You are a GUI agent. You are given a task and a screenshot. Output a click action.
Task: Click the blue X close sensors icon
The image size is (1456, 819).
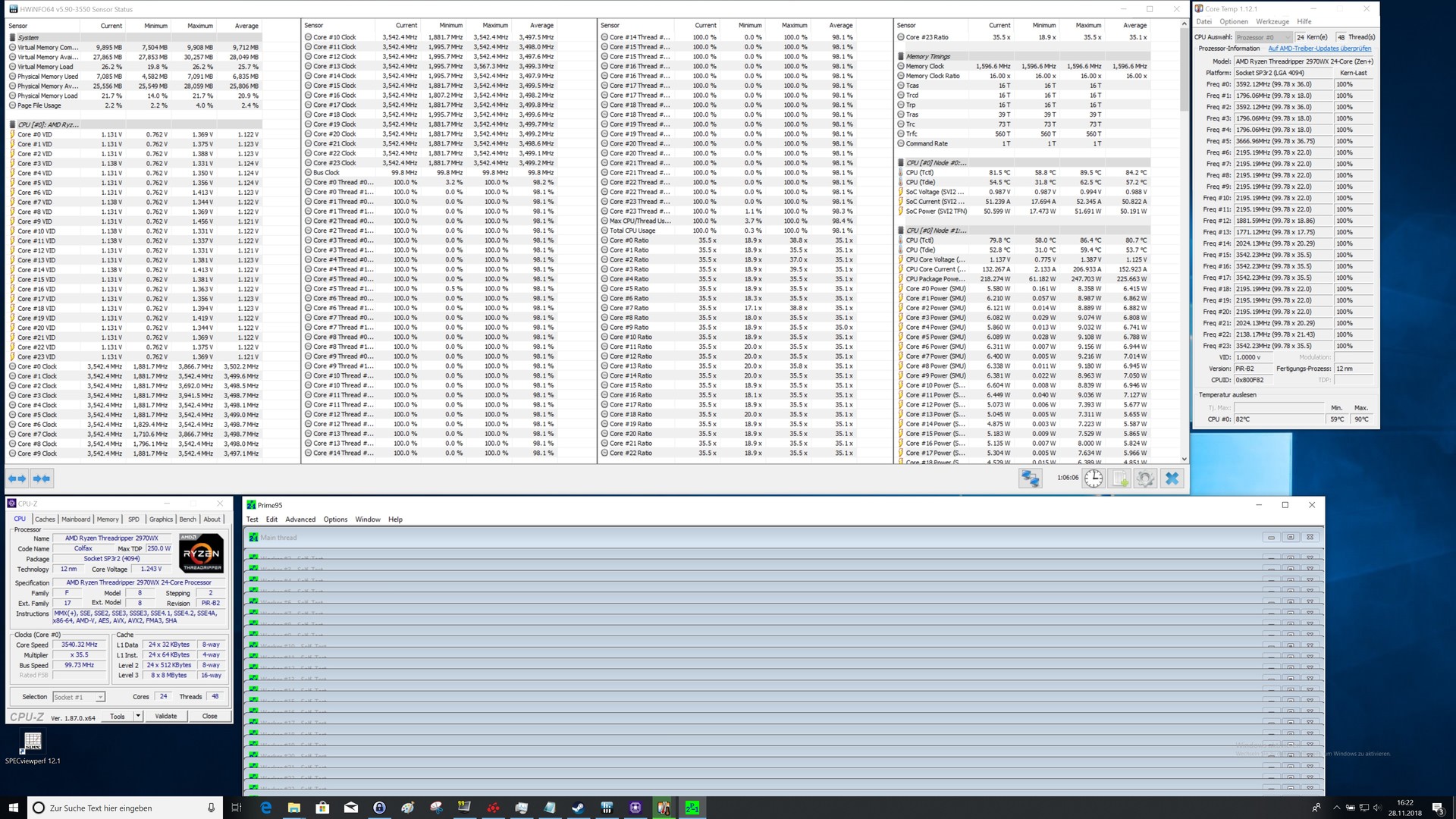pyautogui.click(x=1172, y=479)
